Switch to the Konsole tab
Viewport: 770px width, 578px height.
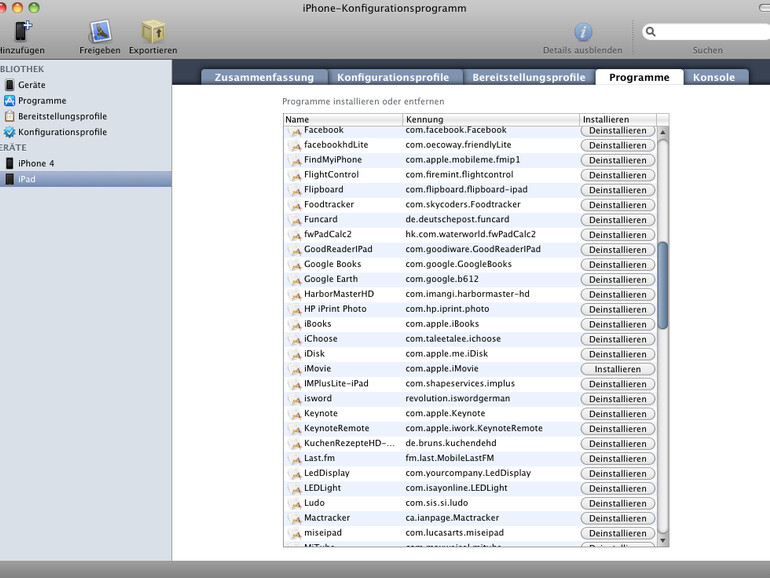tap(714, 77)
